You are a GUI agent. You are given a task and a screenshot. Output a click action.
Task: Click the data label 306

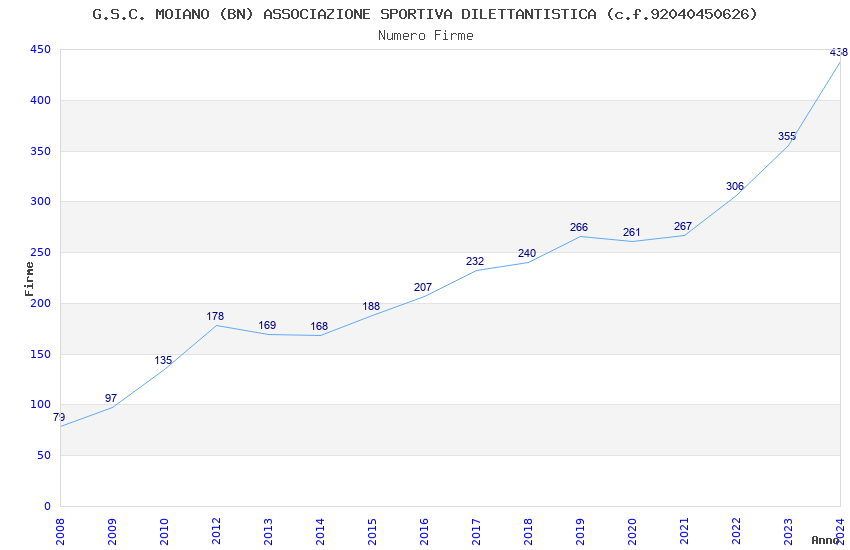(x=735, y=186)
